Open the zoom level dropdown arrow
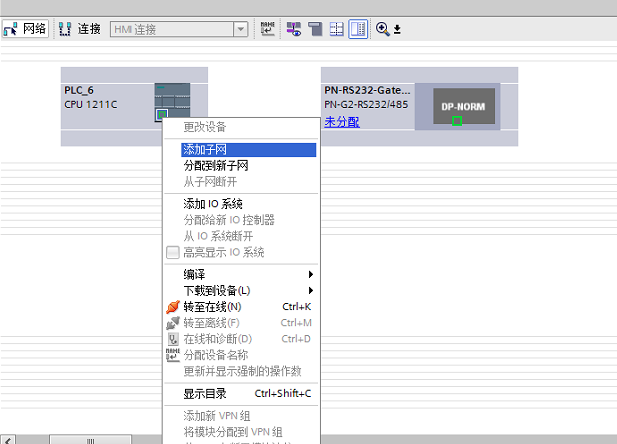Image resolution: width=617 pixels, height=444 pixels. click(x=397, y=30)
